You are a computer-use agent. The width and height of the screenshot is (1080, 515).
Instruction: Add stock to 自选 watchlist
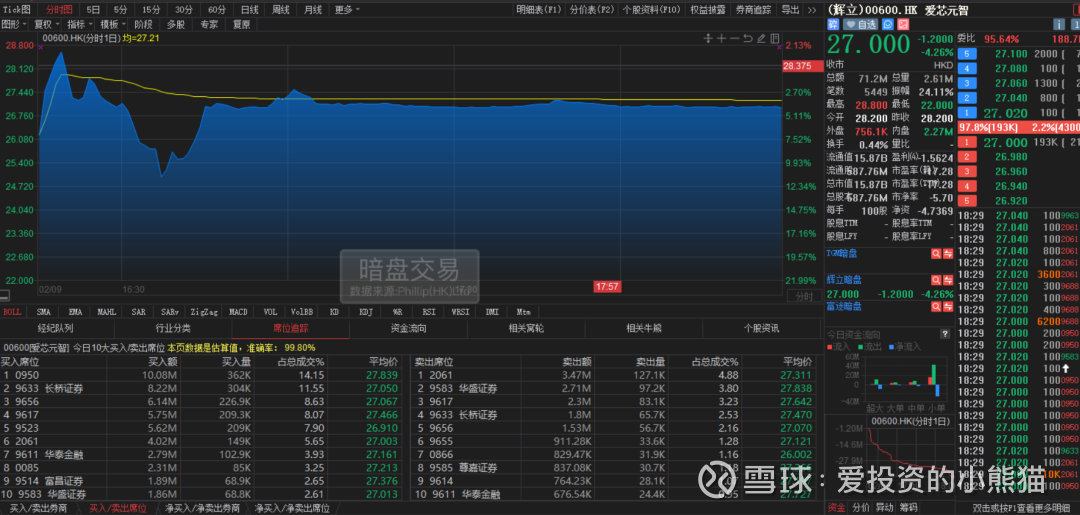(x=860, y=24)
